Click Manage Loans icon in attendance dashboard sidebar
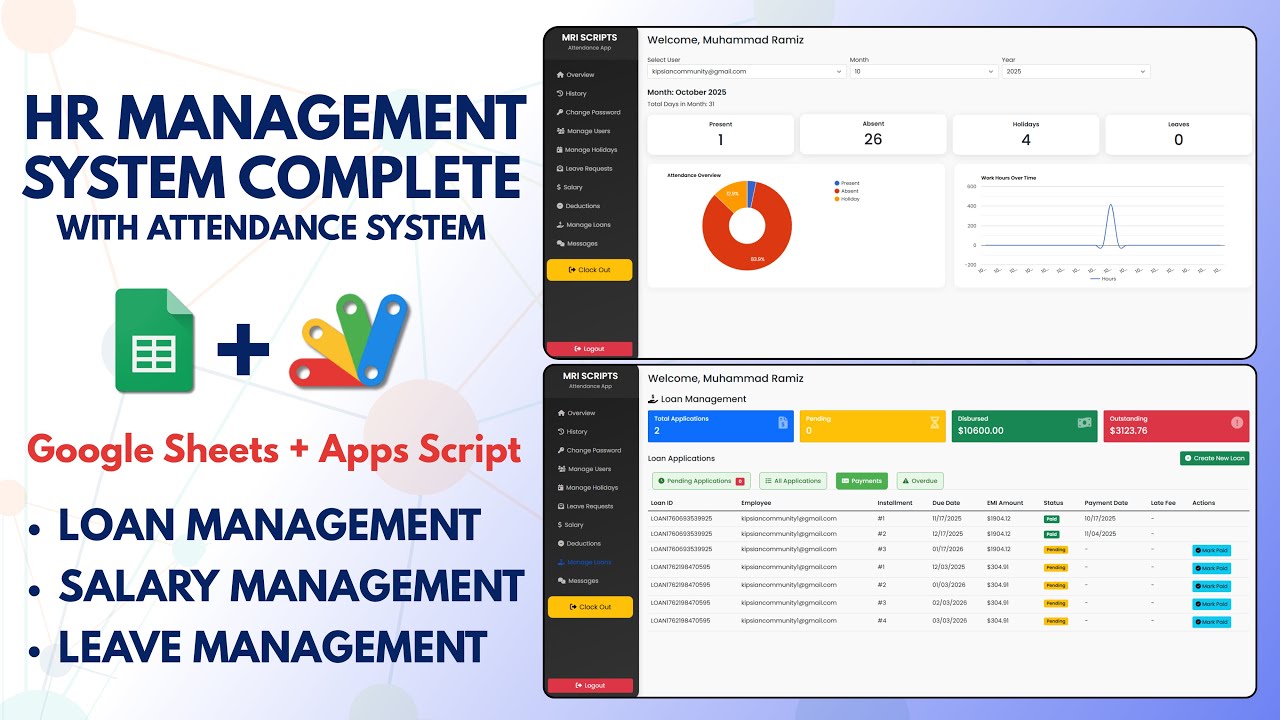Viewport: 1280px width, 720px height. 561,225
